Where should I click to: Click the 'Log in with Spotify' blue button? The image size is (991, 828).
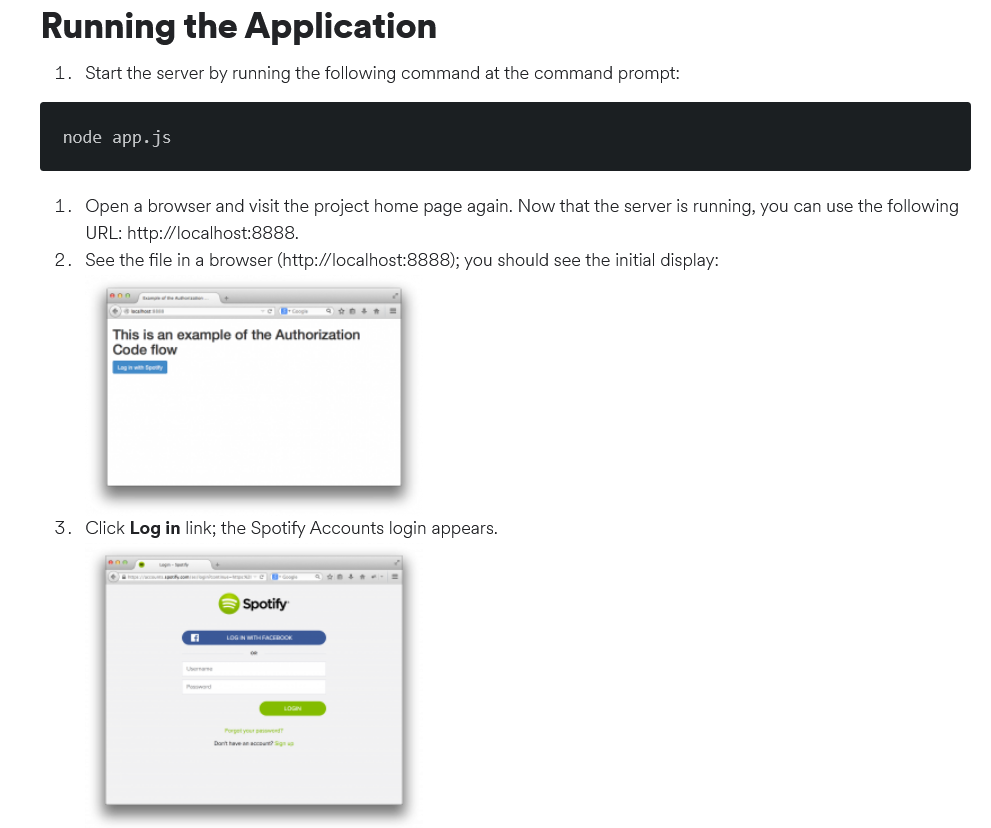(140, 367)
